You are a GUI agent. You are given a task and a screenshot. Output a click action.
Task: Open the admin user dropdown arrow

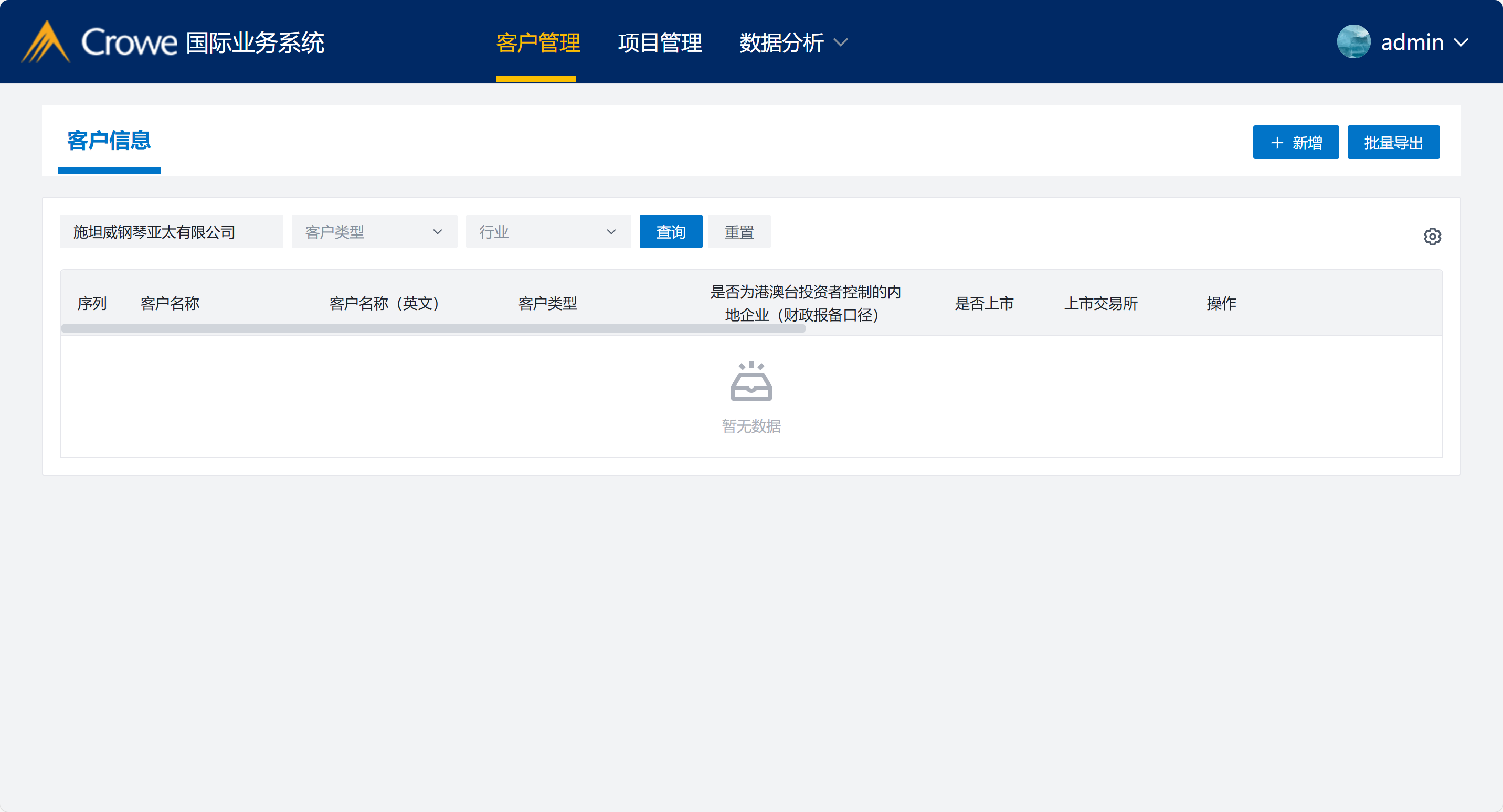[1462, 42]
